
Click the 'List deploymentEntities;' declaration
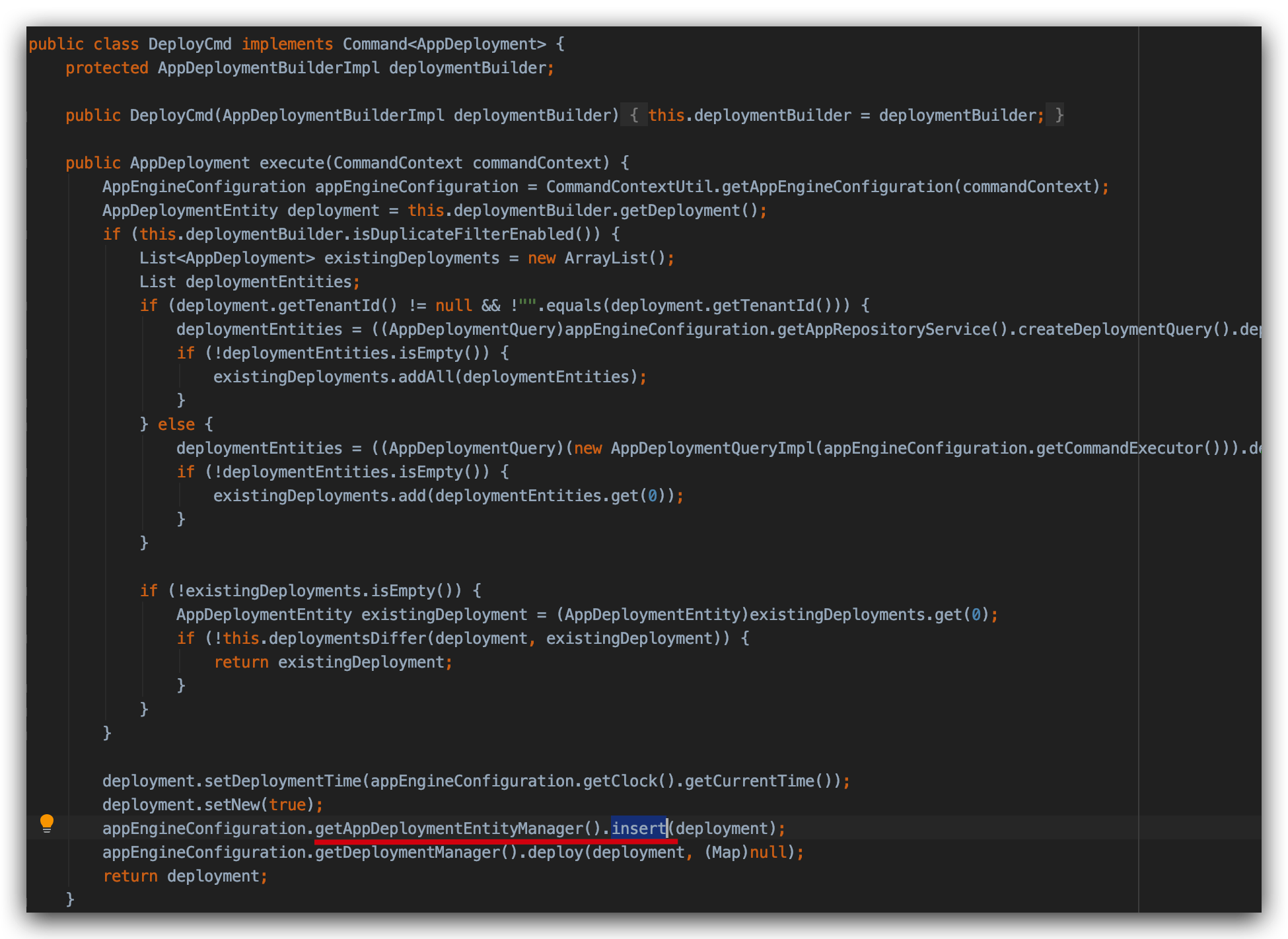[x=250, y=282]
